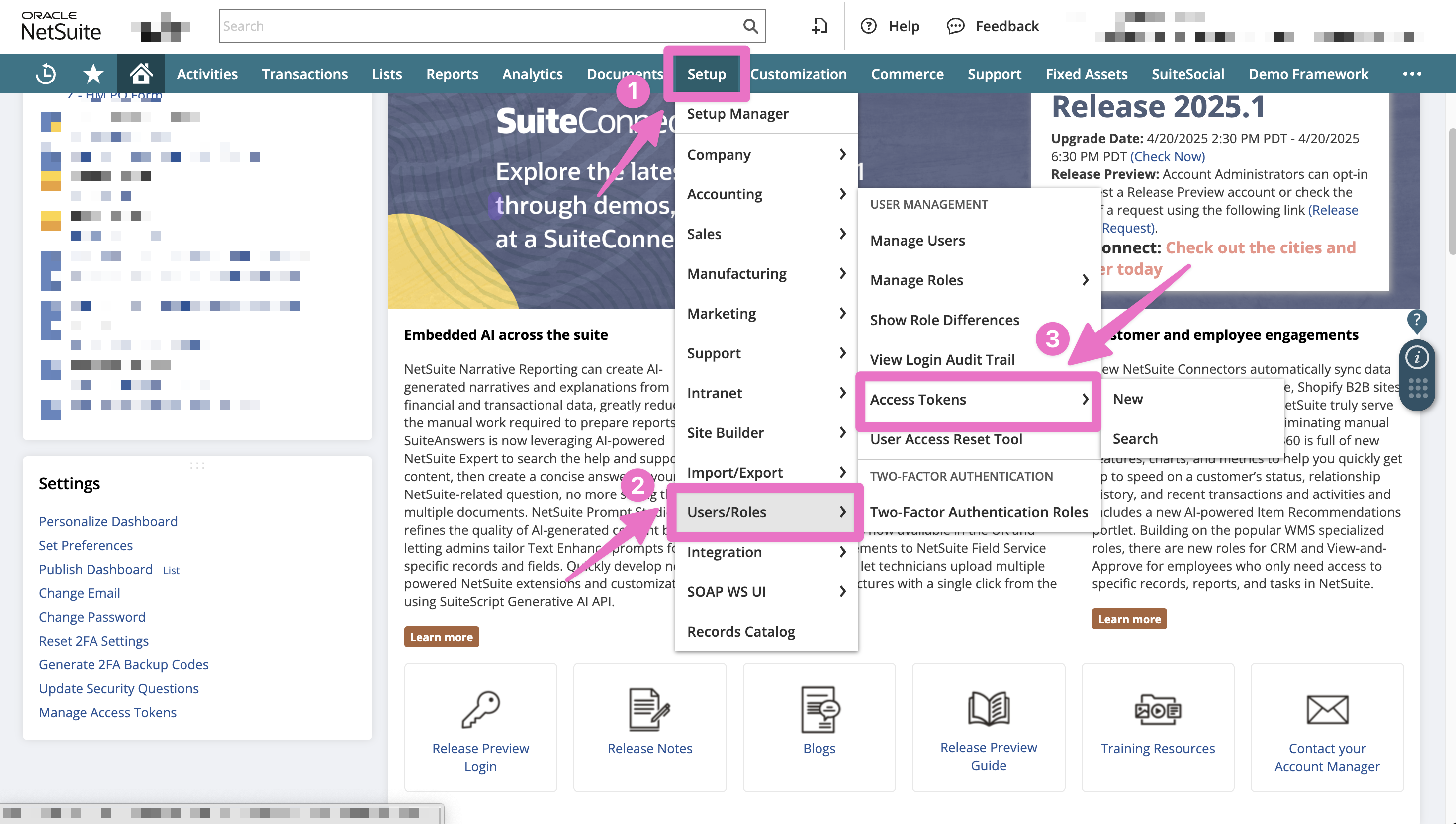The width and height of the screenshot is (1456, 824).
Task: Click the Contact Account Manager envelope icon
Action: click(1327, 709)
